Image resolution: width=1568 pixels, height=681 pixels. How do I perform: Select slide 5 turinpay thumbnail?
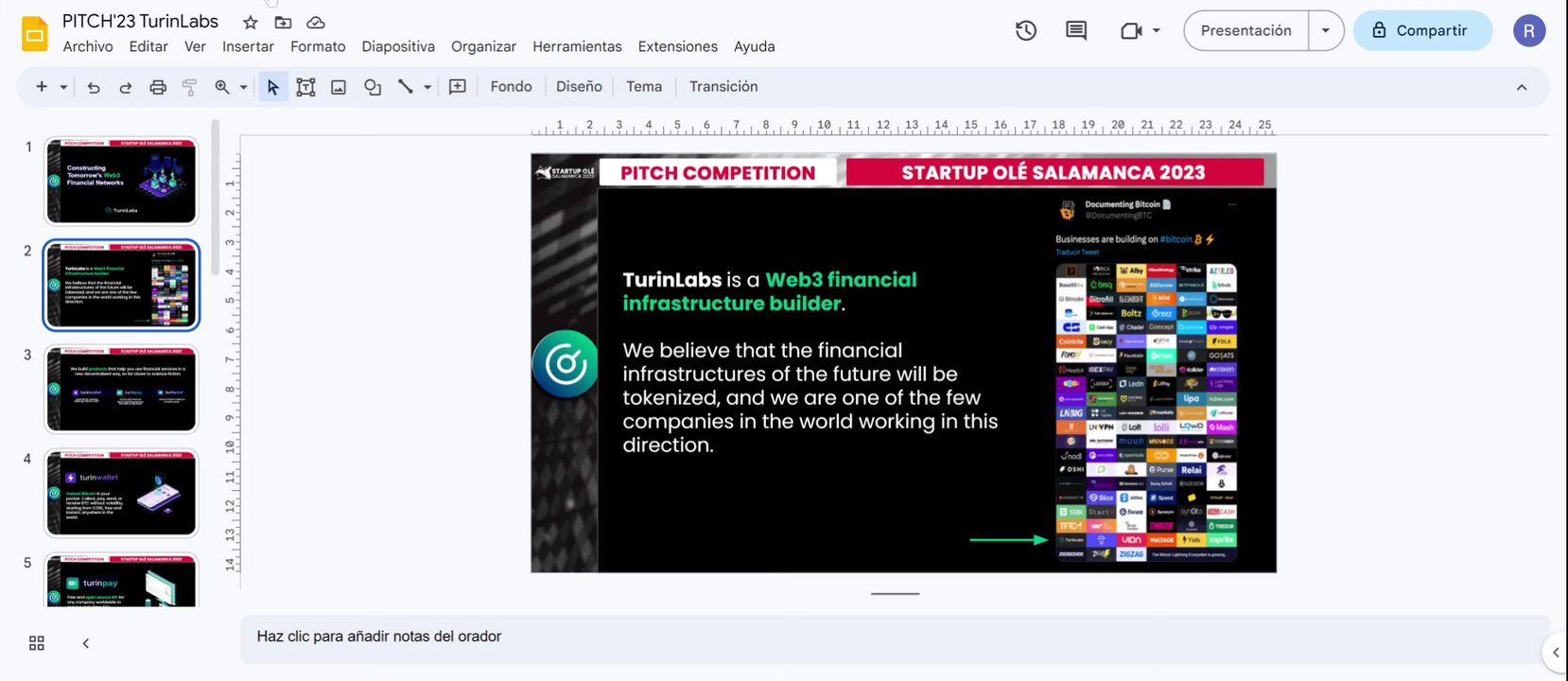pyautogui.click(x=121, y=580)
